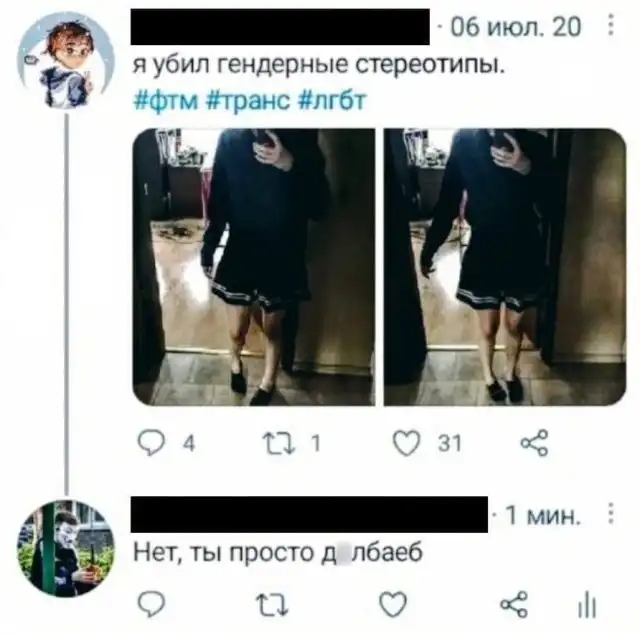
Task: Open the masked-person avatar of the replier
Action: click(x=66, y=548)
